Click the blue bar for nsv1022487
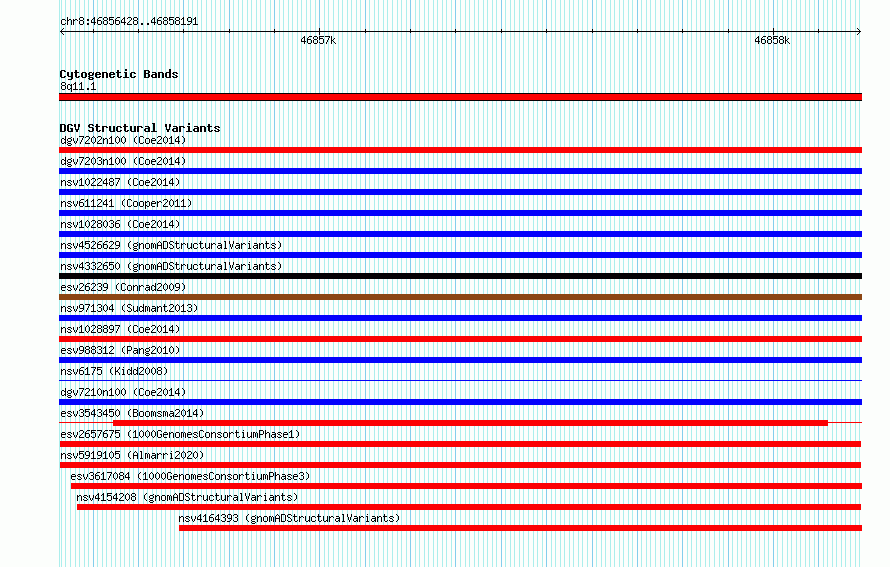 [x=460, y=192]
